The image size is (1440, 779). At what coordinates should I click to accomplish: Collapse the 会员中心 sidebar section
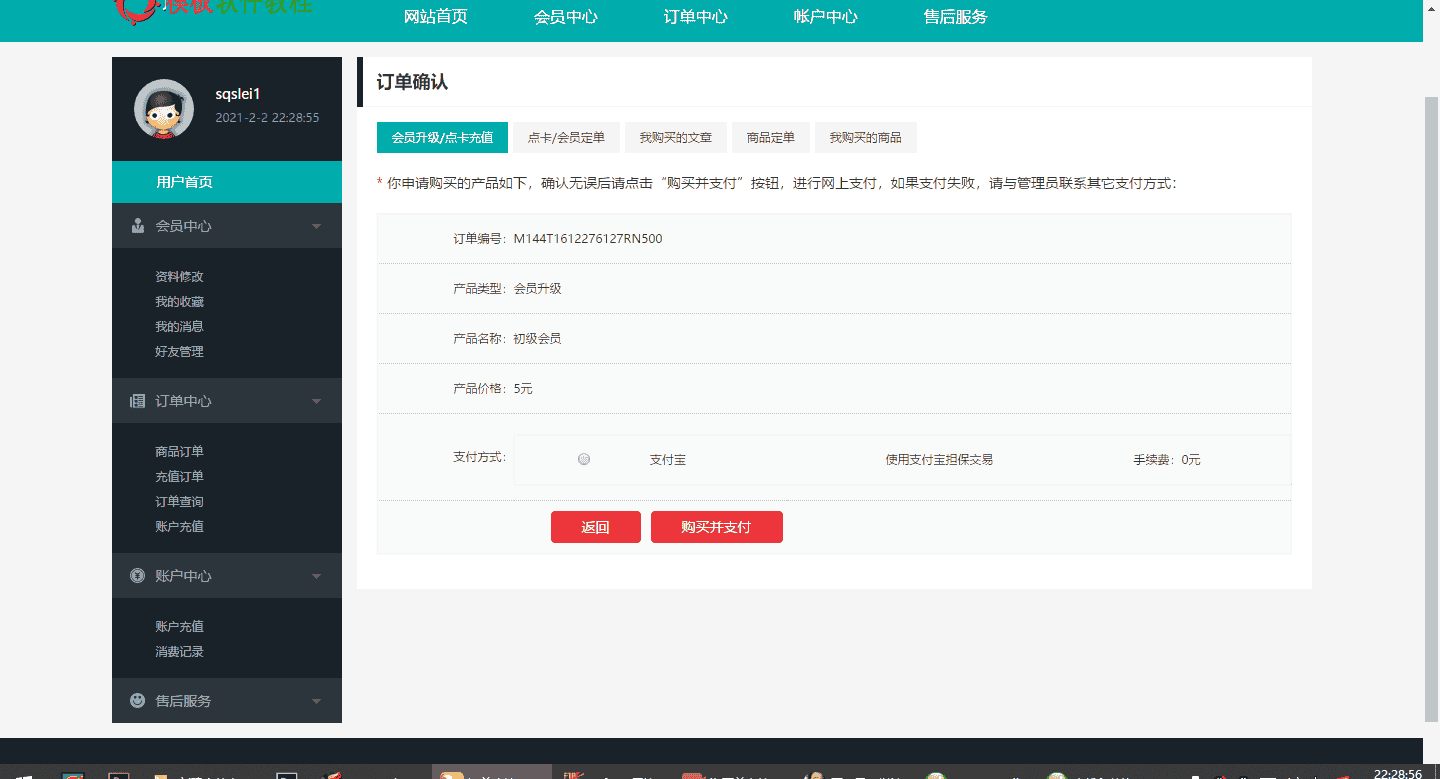[316, 225]
